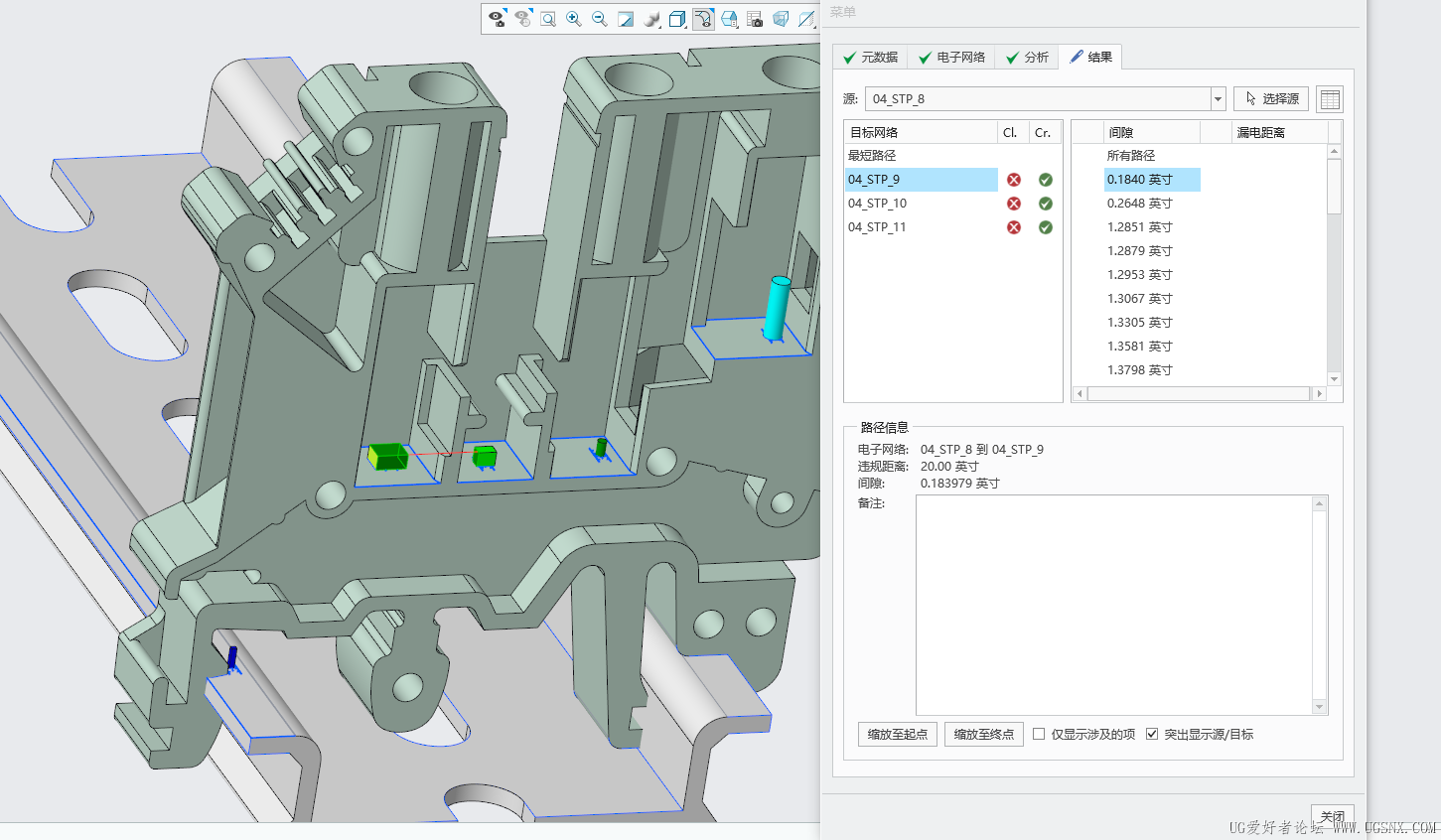Click the background display gradient icon
Image resolution: width=1441 pixels, height=840 pixels.
pos(626,19)
